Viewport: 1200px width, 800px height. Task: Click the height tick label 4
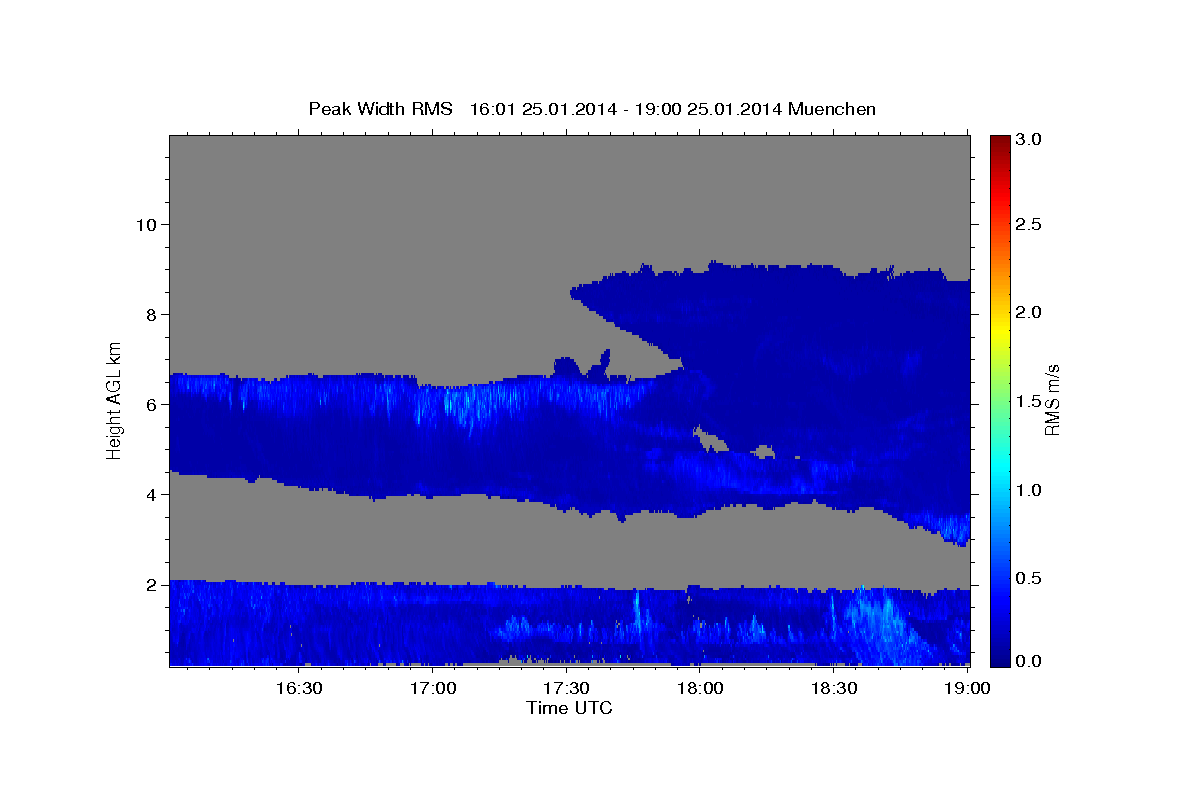pyautogui.click(x=150, y=494)
